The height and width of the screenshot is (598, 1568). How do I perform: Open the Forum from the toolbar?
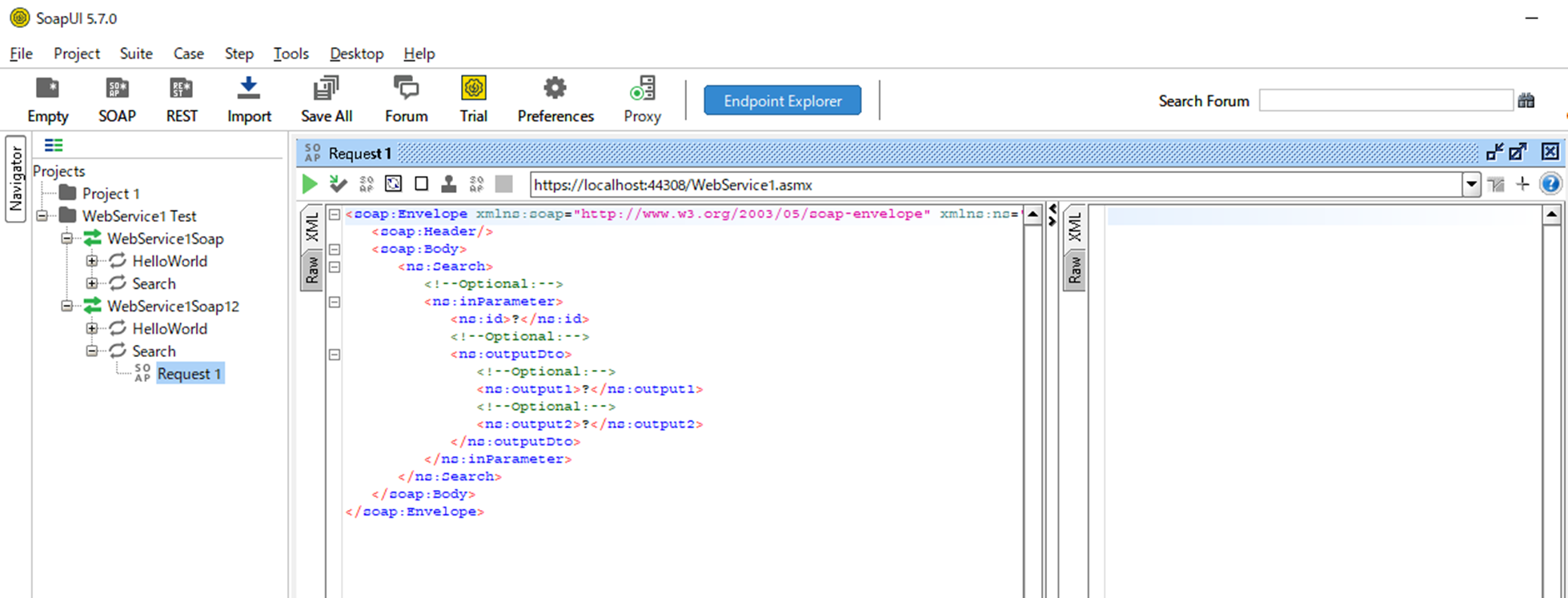click(407, 100)
